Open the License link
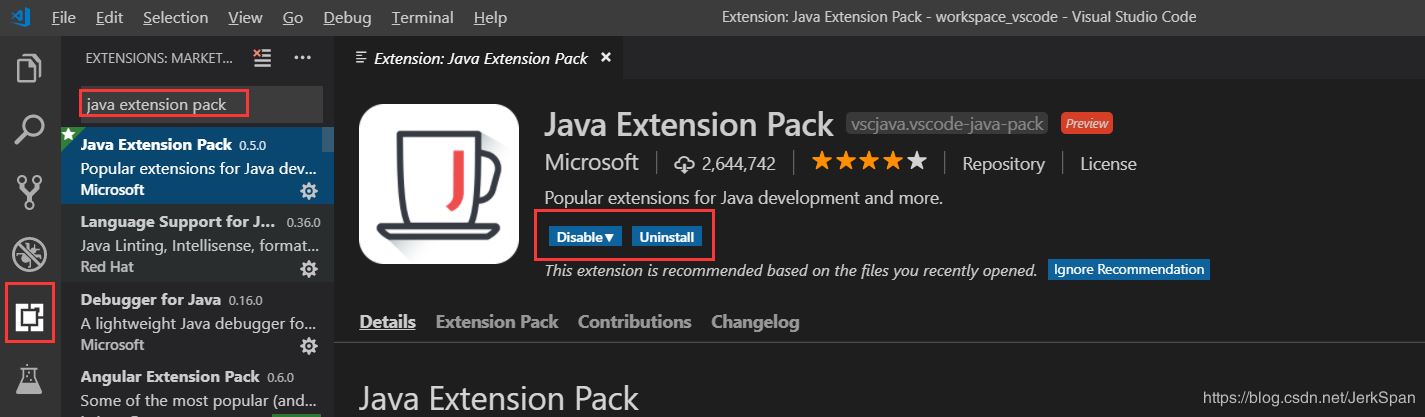1425x417 pixels. [x=1108, y=163]
